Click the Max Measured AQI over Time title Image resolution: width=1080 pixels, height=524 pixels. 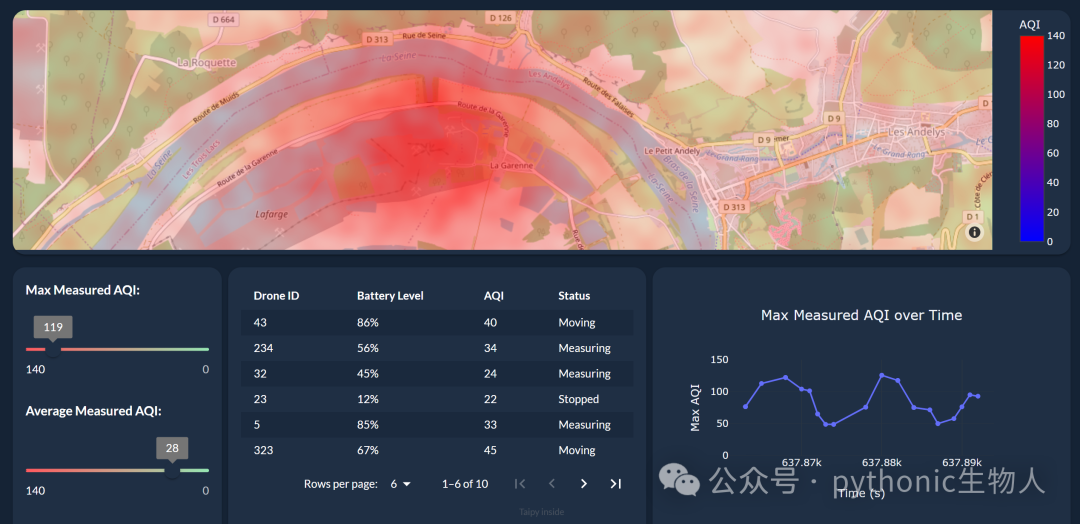pyautogui.click(x=862, y=315)
